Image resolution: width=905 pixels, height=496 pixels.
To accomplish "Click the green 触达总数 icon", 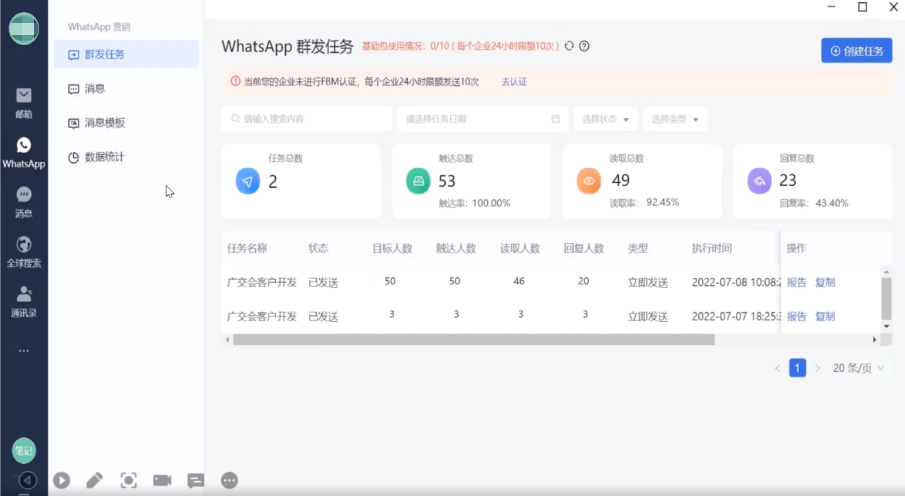I will 418,181.
